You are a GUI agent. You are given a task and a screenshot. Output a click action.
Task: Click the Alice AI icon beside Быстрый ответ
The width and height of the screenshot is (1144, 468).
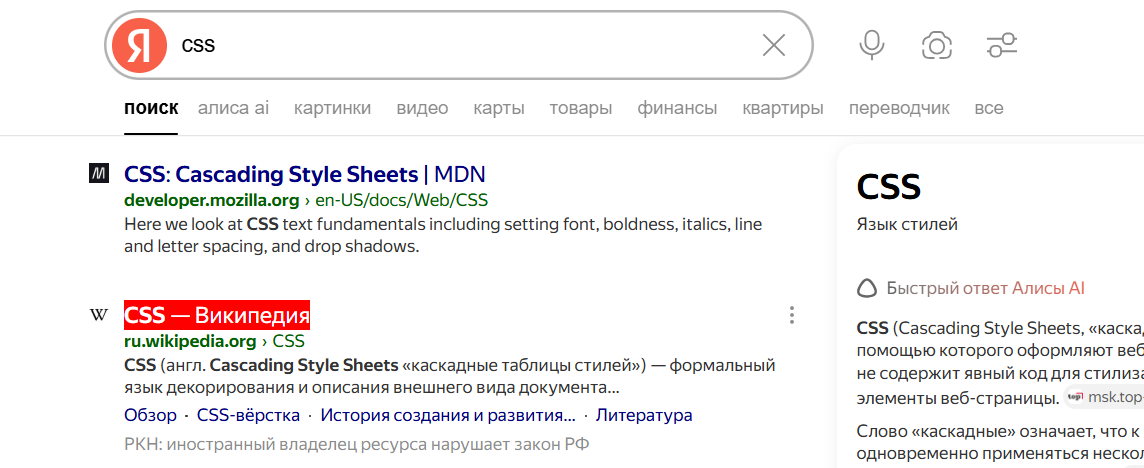866,288
